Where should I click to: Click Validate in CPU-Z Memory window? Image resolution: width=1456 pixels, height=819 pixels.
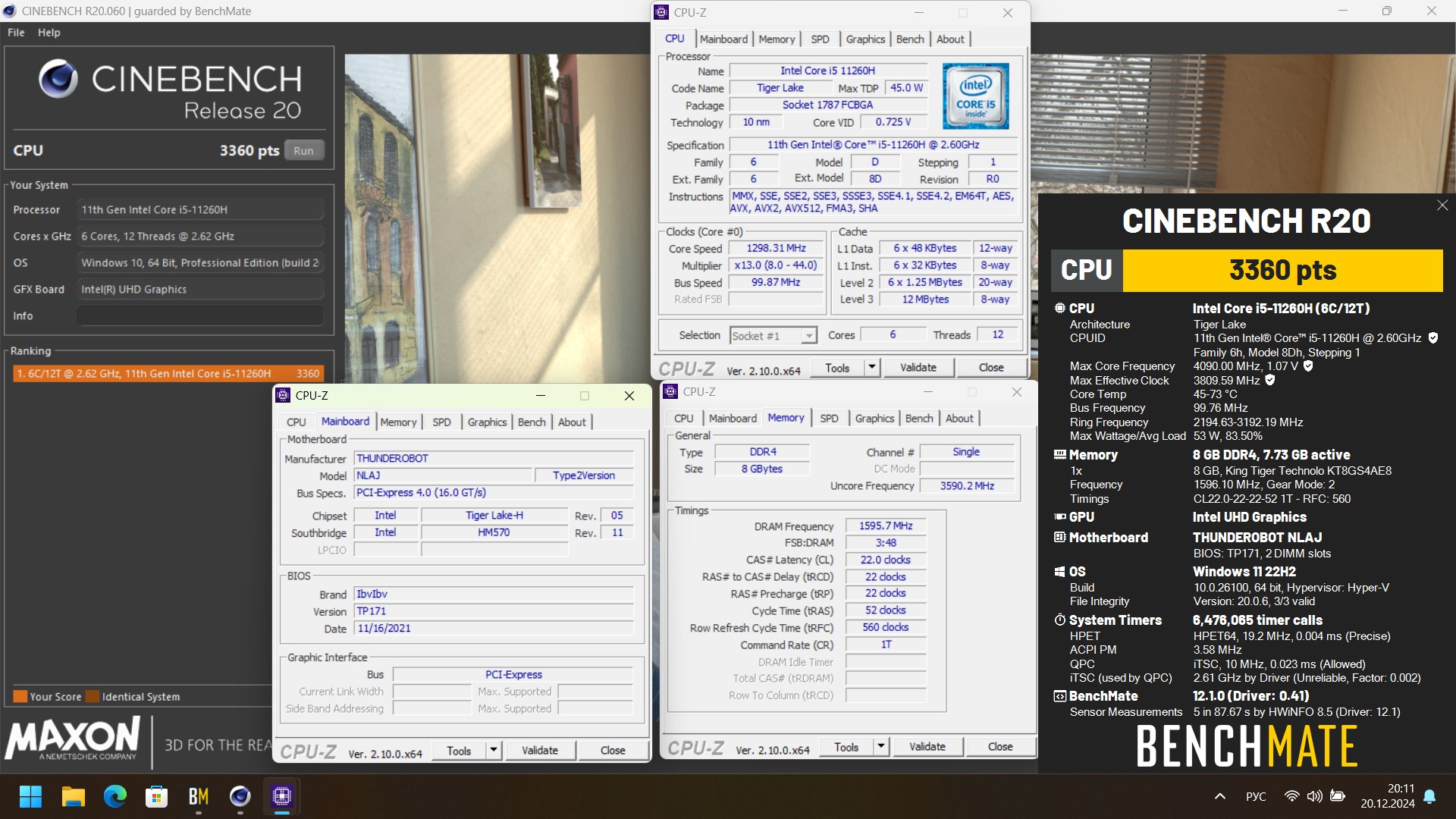tap(927, 747)
